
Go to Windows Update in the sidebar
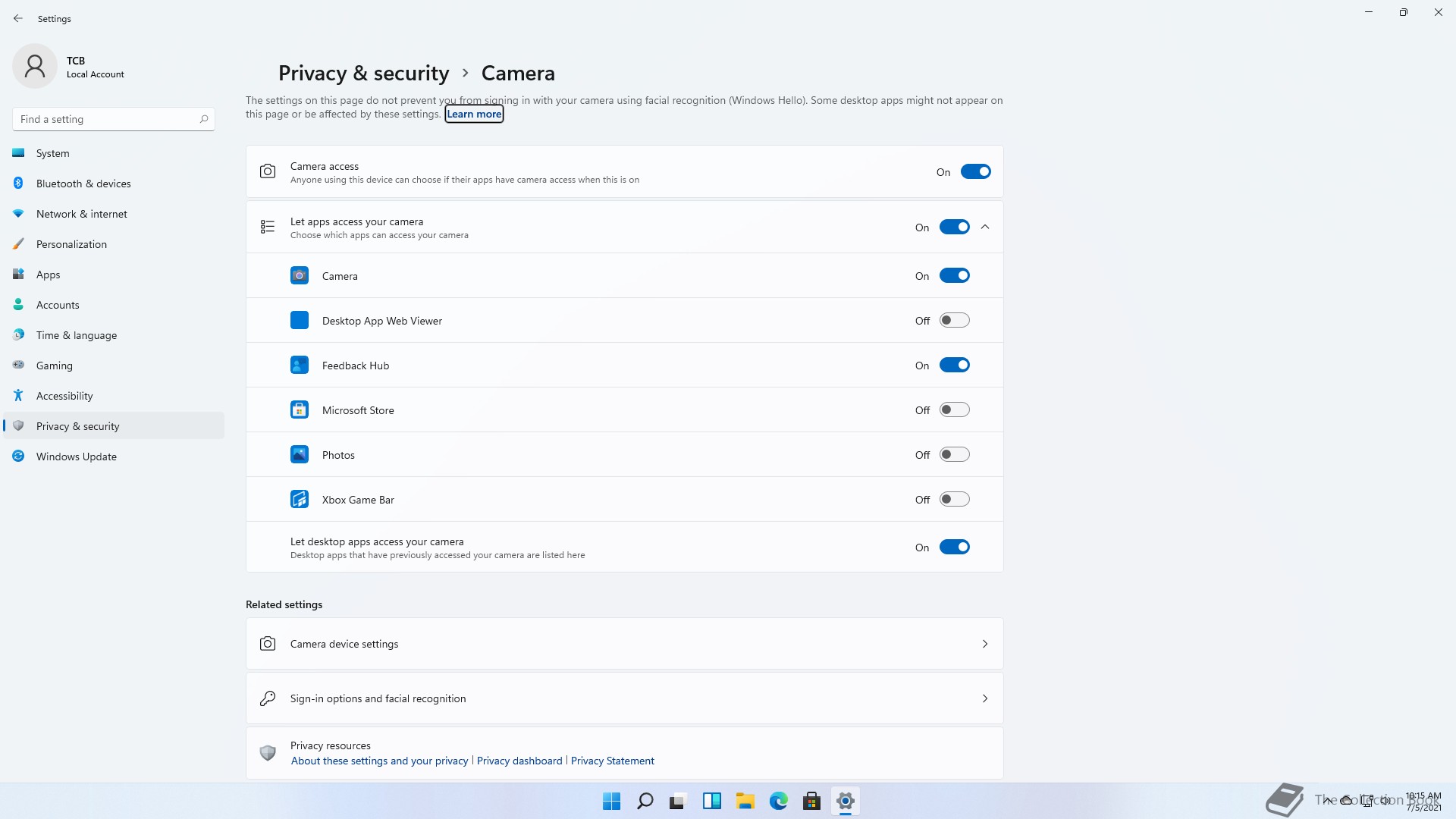[76, 457]
